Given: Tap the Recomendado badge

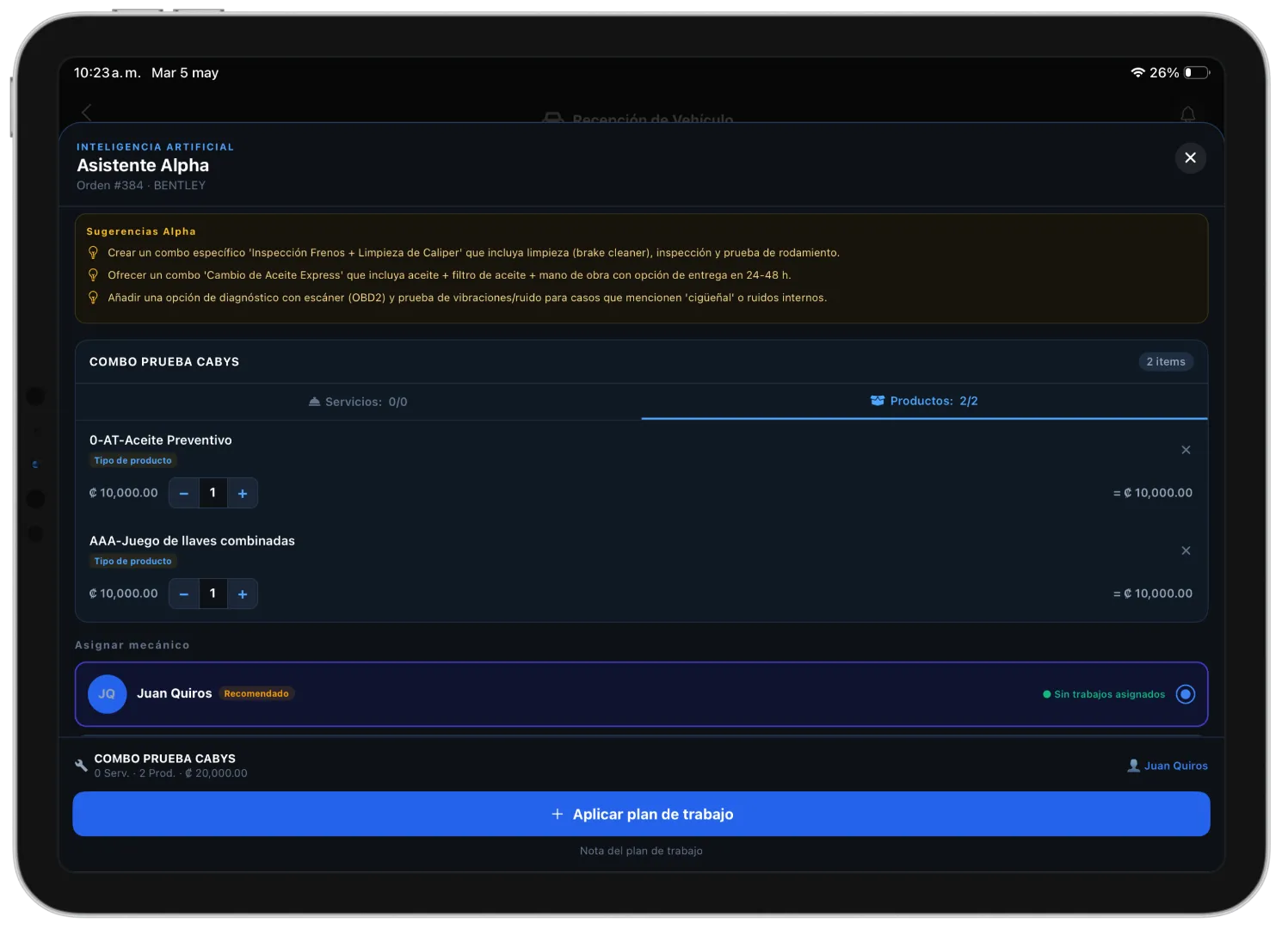Looking at the screenshot, I should click(x=256, y=693).
